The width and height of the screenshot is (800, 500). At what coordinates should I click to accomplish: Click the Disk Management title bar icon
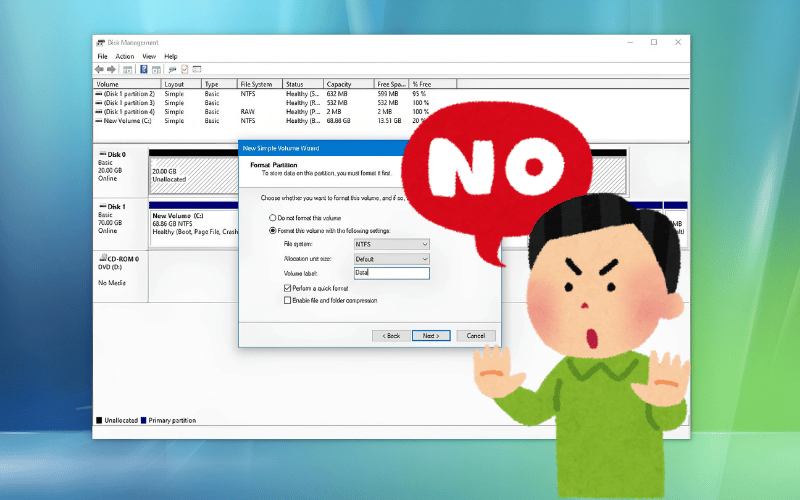[101, 43]
